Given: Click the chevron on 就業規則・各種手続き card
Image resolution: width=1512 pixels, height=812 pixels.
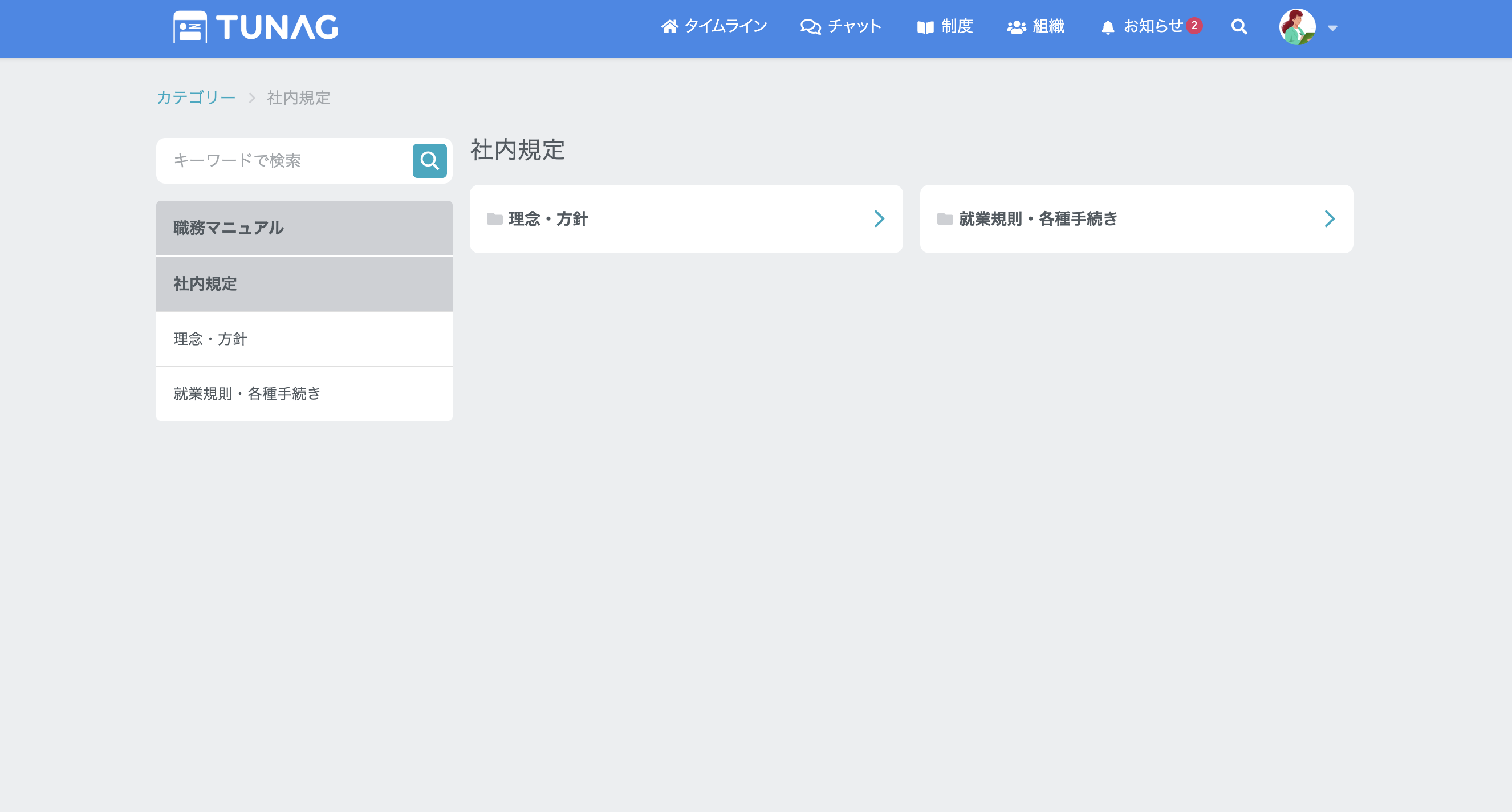Looking at the screenshot, I should coord(1330,219).
